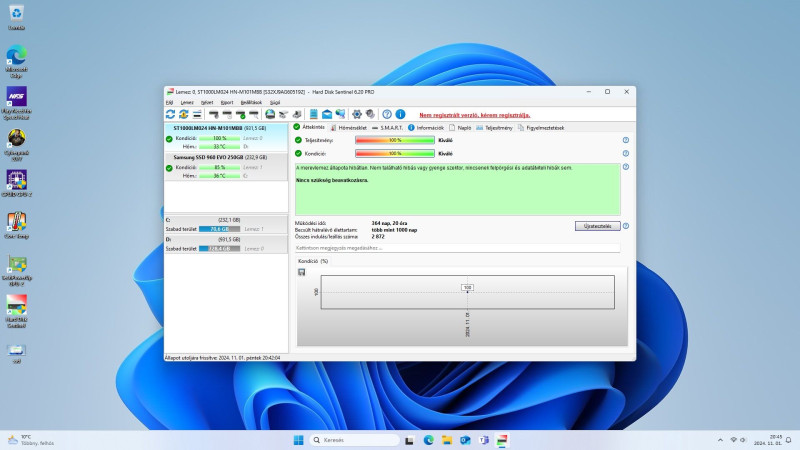This screenshot has width=800, height=450.
Task: Select the Samsung SSD 960 EVO 250GB disk
Action: point(226,166)
